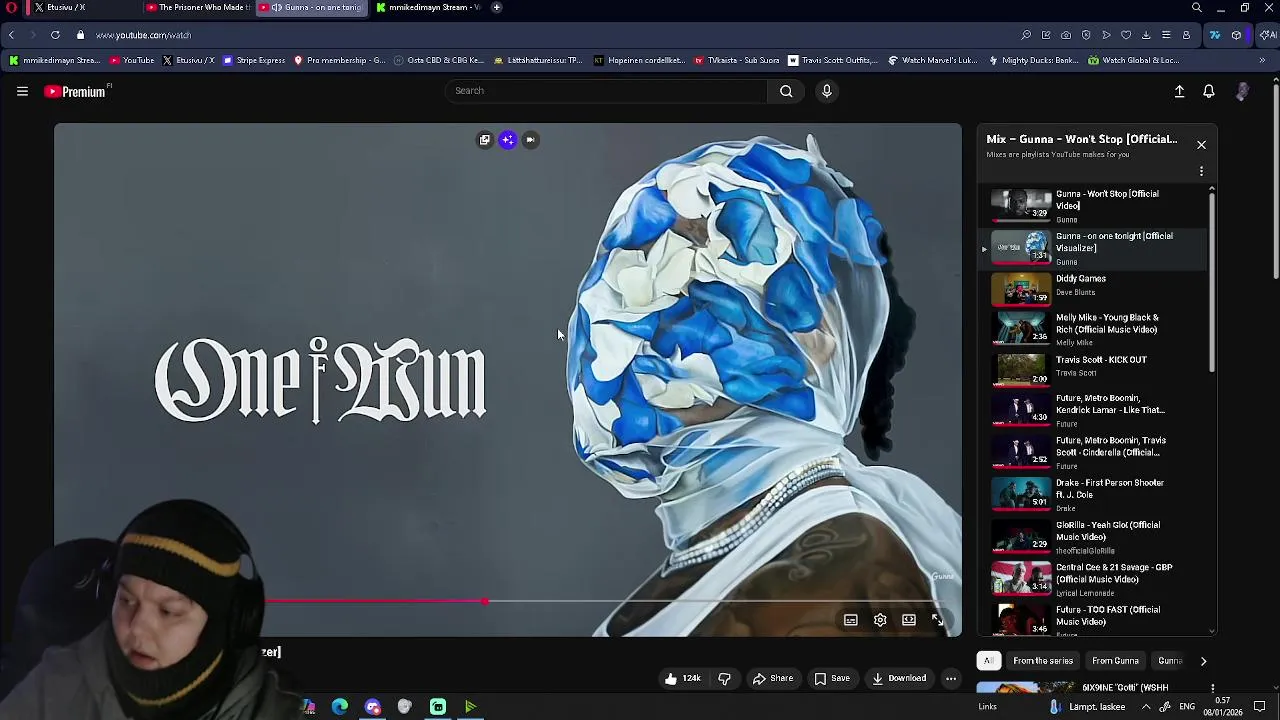The width and height of the screenshot is (1280, 720).
Task: Expand the system tray hidden icons chevron
Action: [x=1146, y=707]
